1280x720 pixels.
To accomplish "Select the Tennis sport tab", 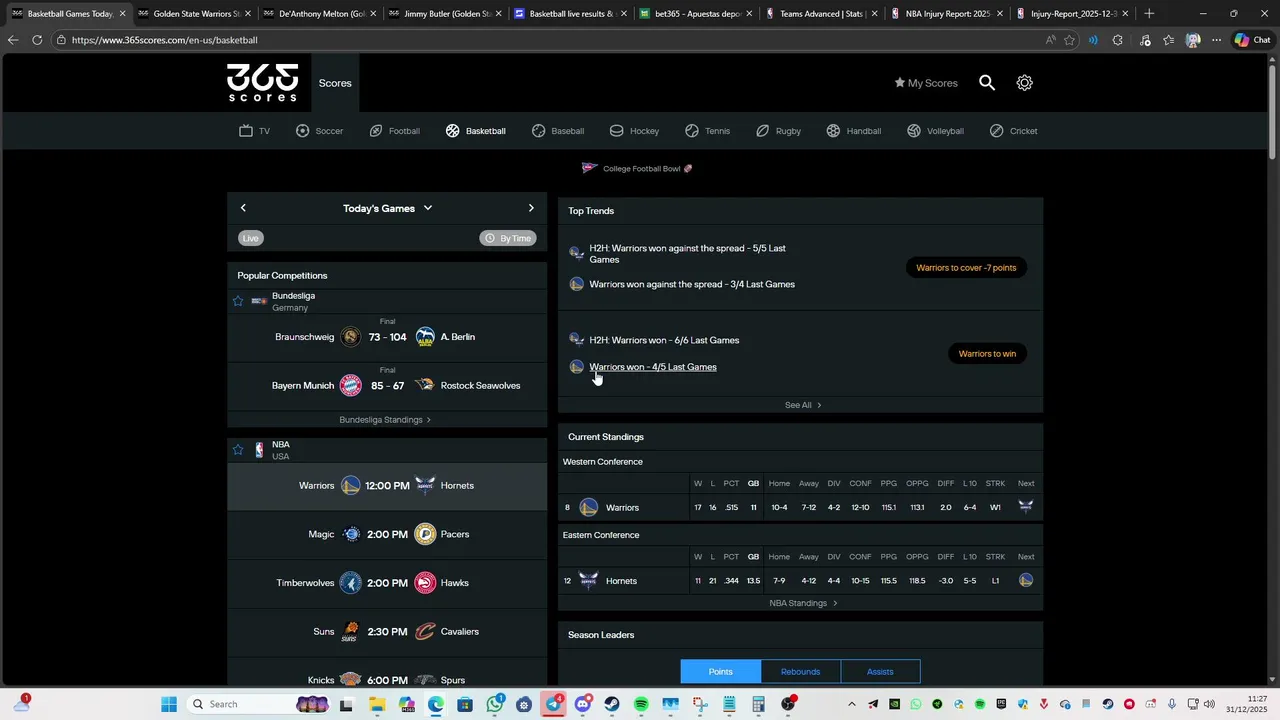I will (707, 131).
